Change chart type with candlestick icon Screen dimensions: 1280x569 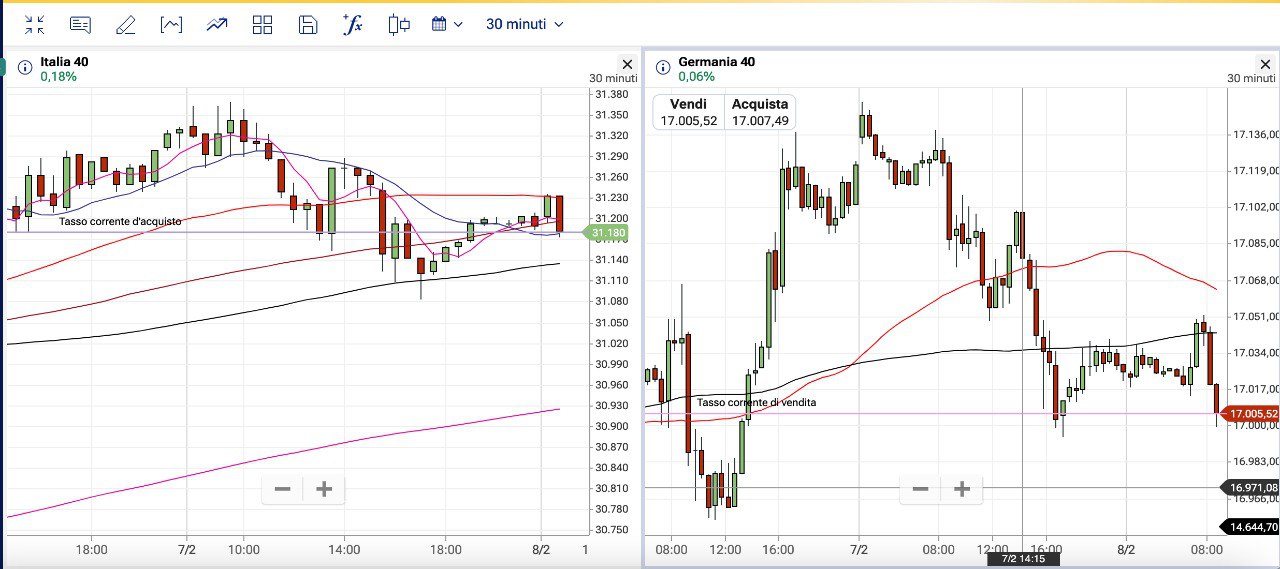point(399,24)
